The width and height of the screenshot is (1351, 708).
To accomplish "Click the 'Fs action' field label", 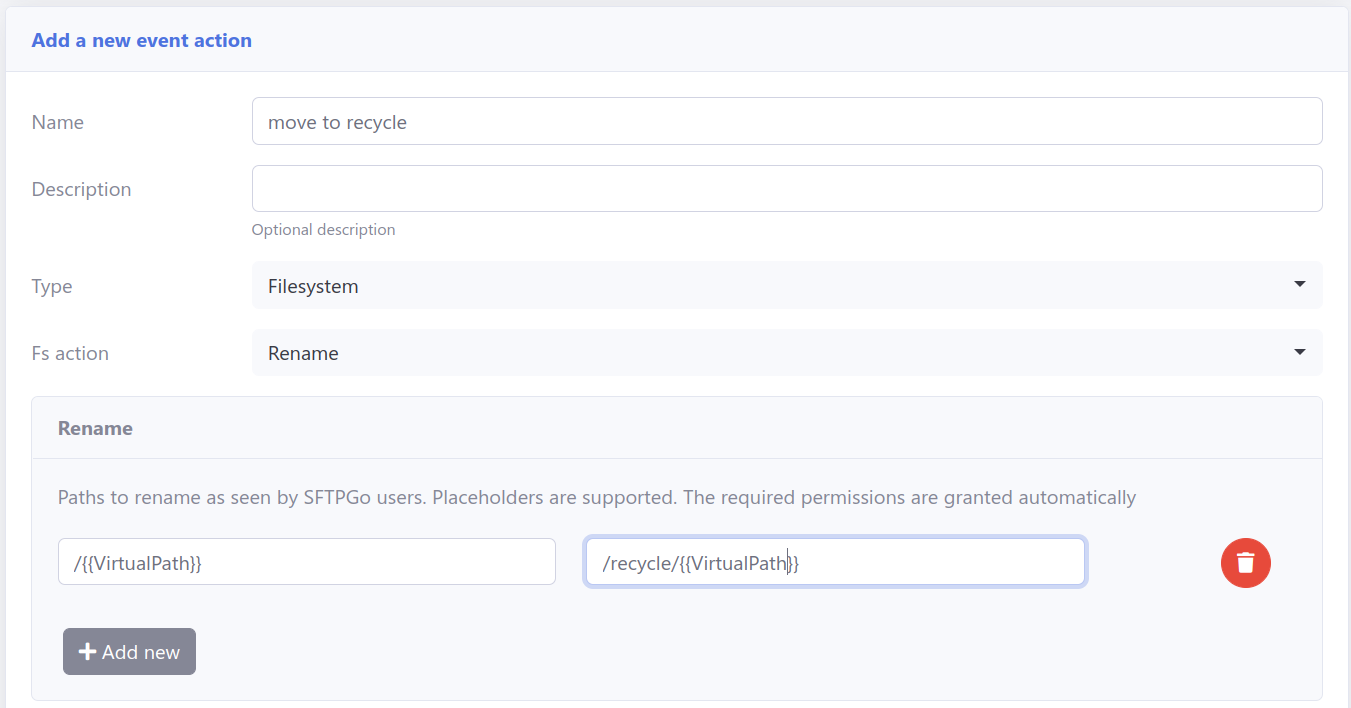I will 70,353.
